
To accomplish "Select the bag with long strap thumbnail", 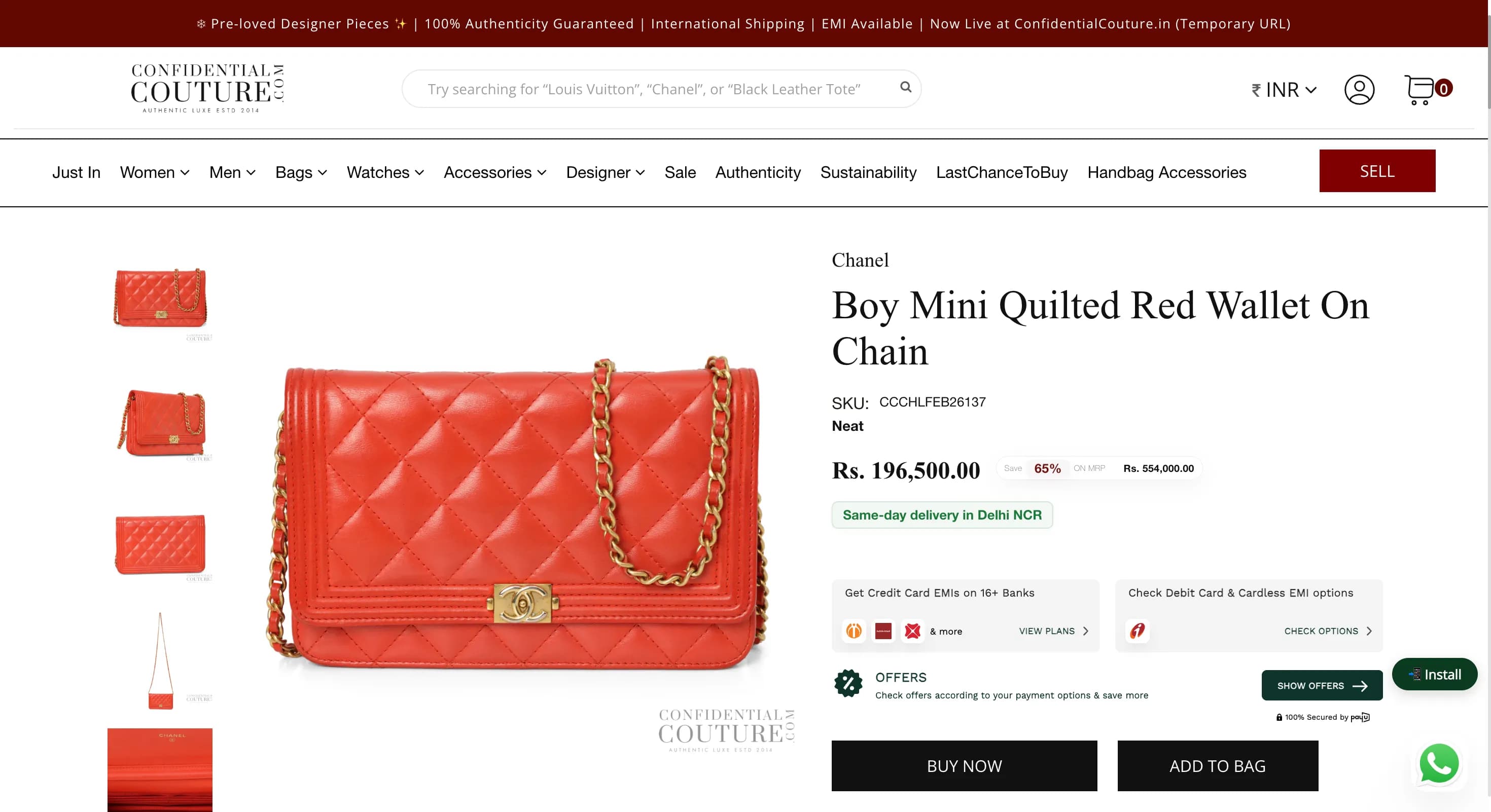I will point(160,660).
